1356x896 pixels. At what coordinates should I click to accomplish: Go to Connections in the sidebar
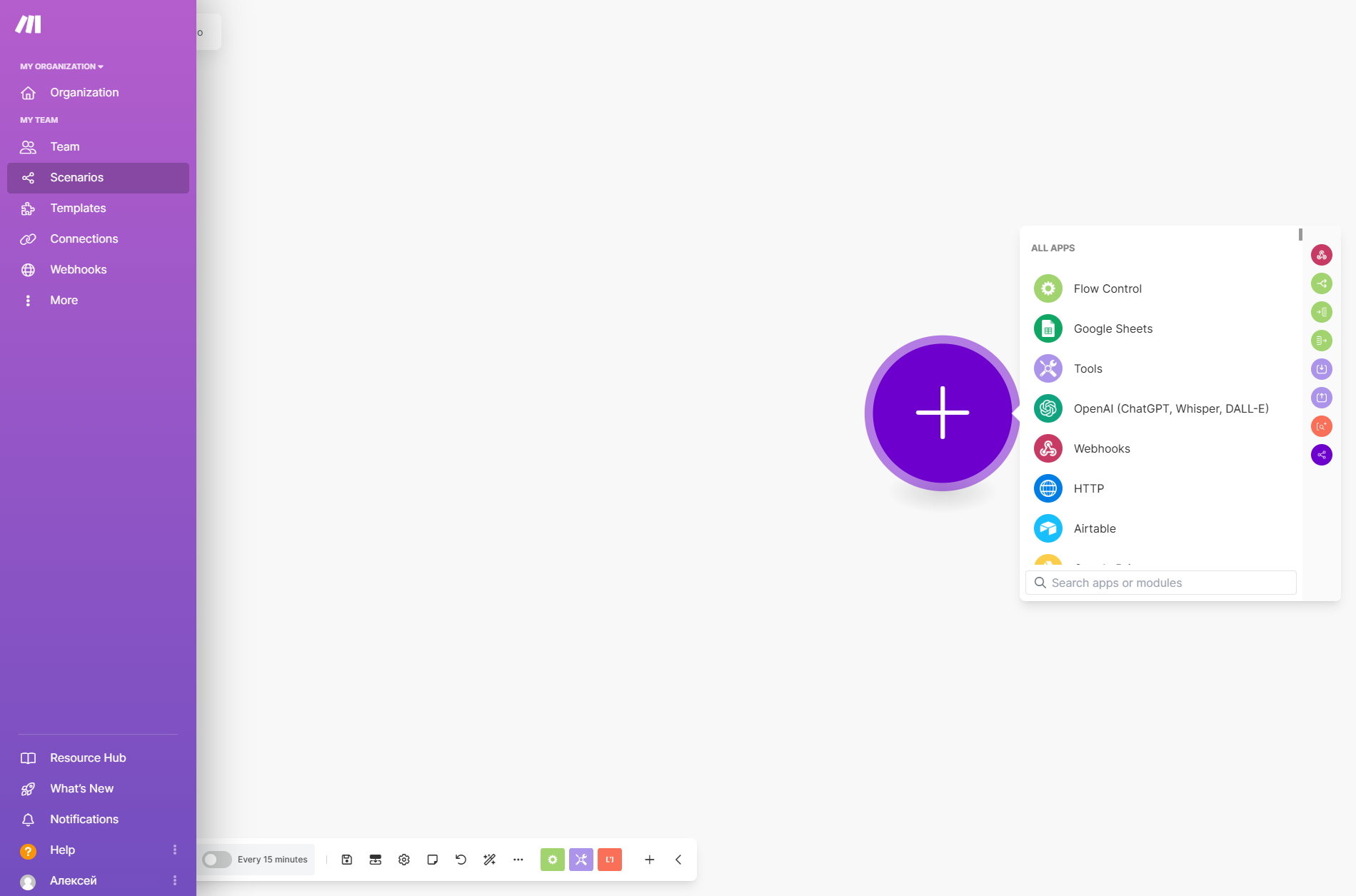click(84, 239)
